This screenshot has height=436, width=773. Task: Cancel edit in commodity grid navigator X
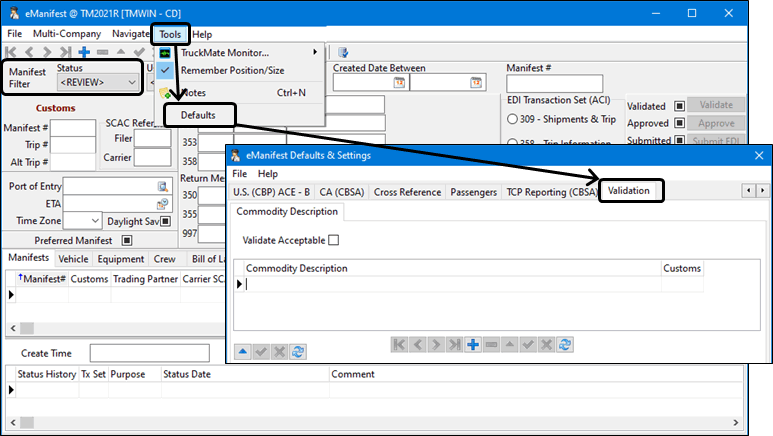click(546, 344)
